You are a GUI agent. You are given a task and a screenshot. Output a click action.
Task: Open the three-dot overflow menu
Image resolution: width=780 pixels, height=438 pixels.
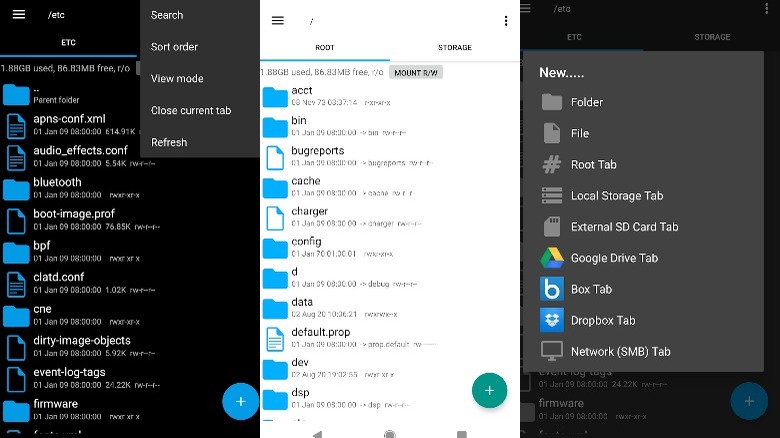pos(506,21)
